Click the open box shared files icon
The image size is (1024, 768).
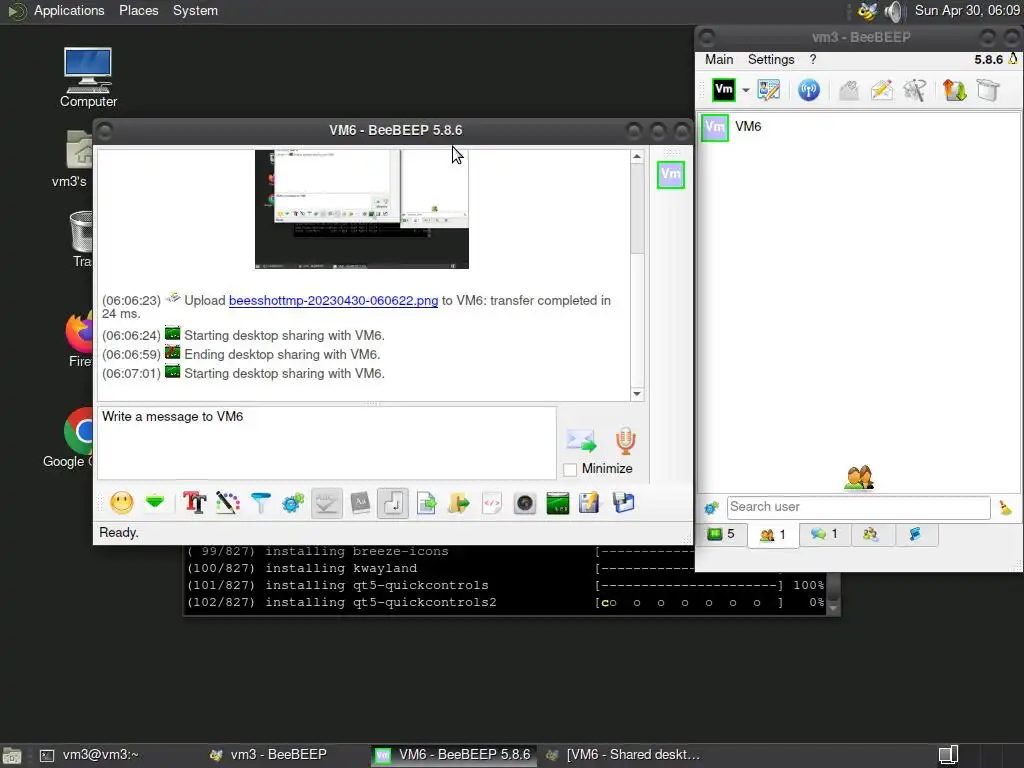[x=988, y=89]
